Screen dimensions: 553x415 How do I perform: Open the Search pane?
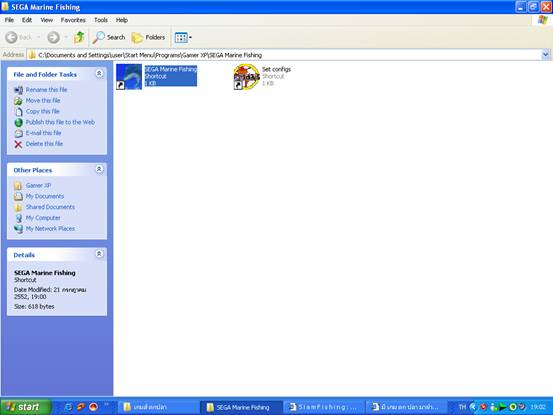coord(109,37)
